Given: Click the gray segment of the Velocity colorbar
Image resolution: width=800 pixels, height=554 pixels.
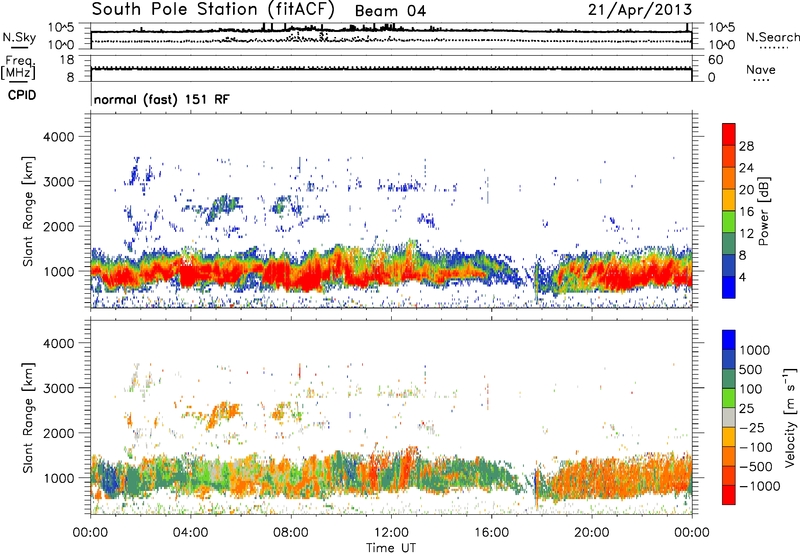Looking at the screenshot, I should click(x=729, y=418).
